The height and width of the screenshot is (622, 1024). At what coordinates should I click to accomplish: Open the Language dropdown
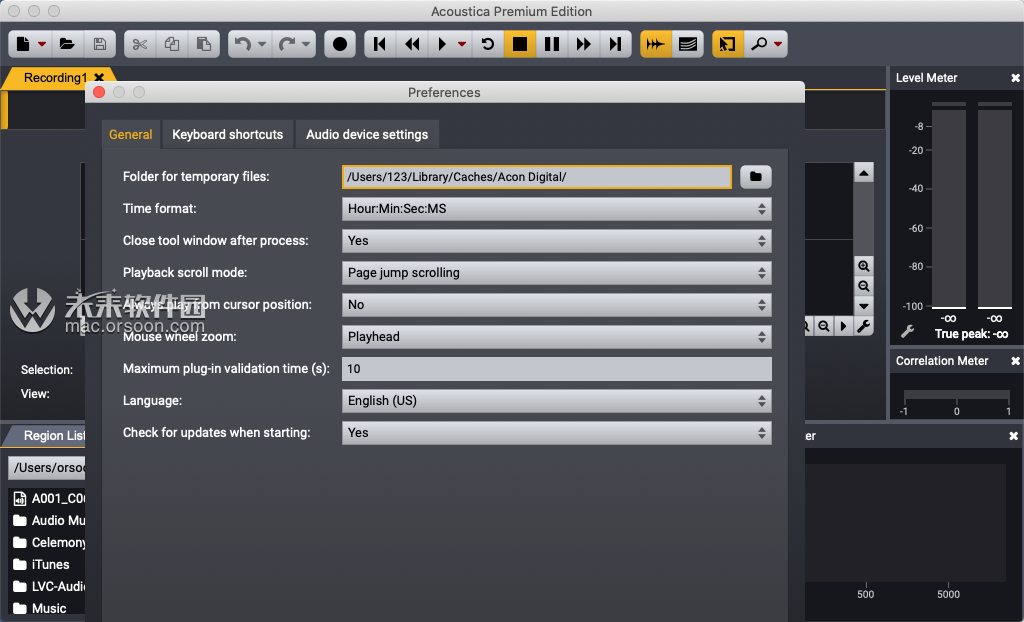(556, 401)
